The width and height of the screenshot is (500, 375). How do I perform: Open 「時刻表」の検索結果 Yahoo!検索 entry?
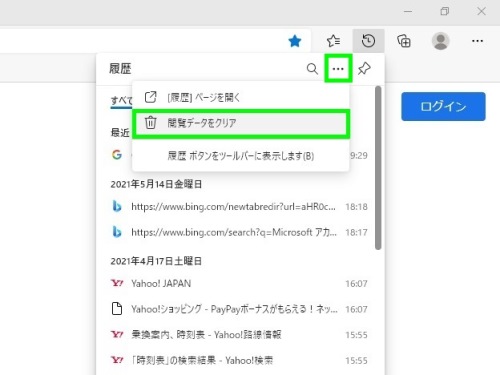pos(239,360)
